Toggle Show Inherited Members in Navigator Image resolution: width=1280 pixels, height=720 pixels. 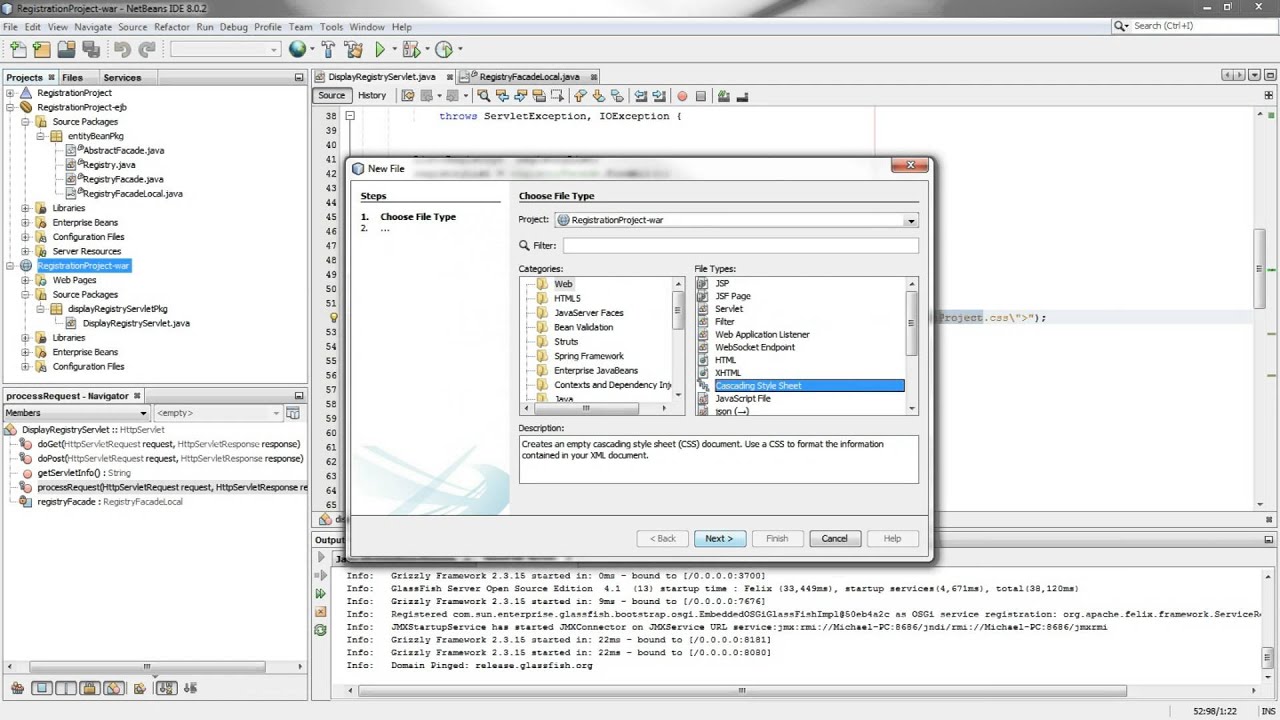pyautogui.click(x=17, y=688)
